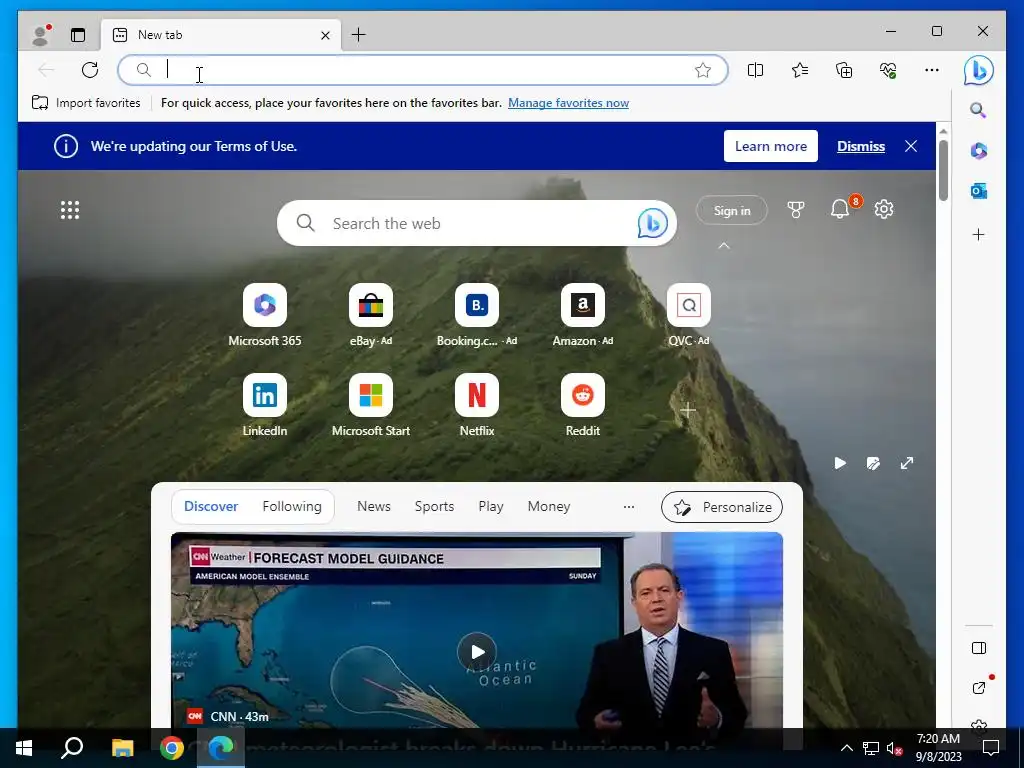
Task: Open the Favorites list icon
Action: click(800, 70)
